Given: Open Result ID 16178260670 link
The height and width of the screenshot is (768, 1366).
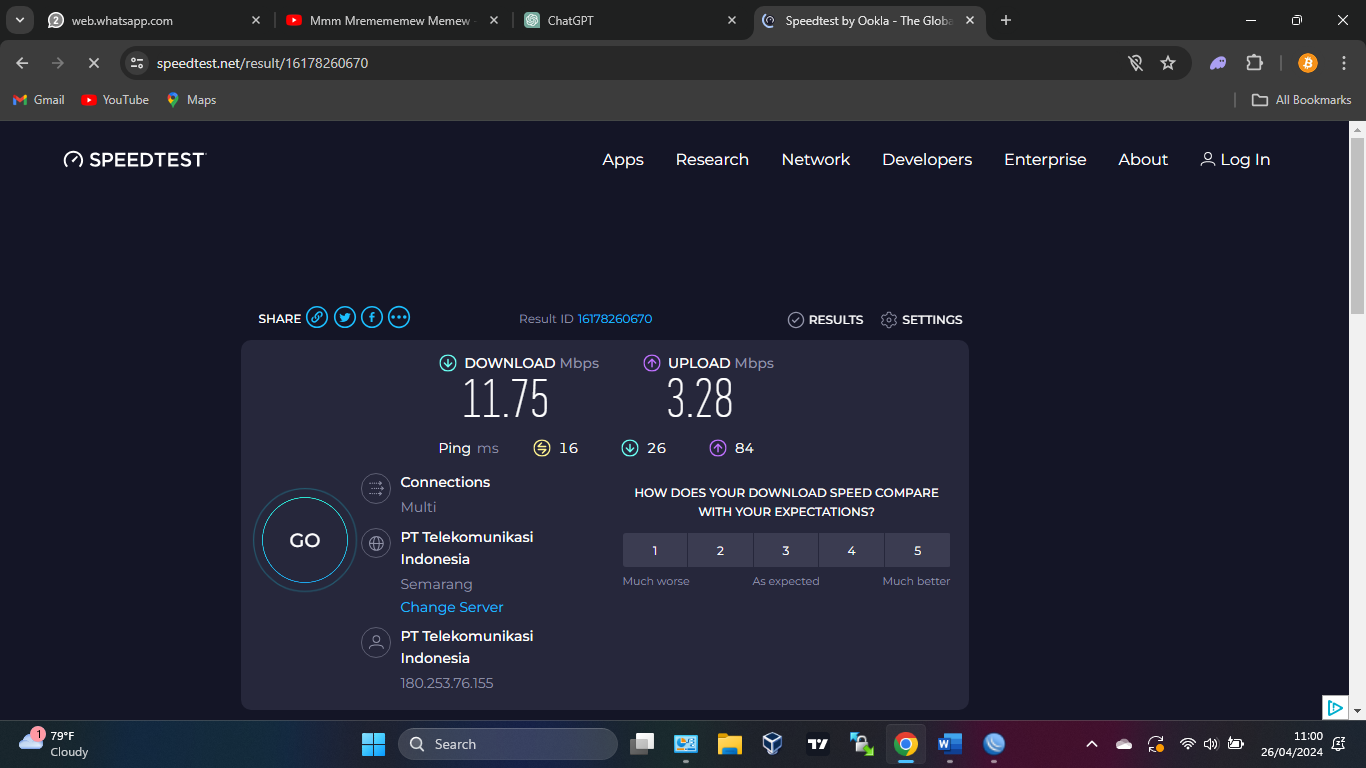Looking at the screenshot, I should click(615, 319).
